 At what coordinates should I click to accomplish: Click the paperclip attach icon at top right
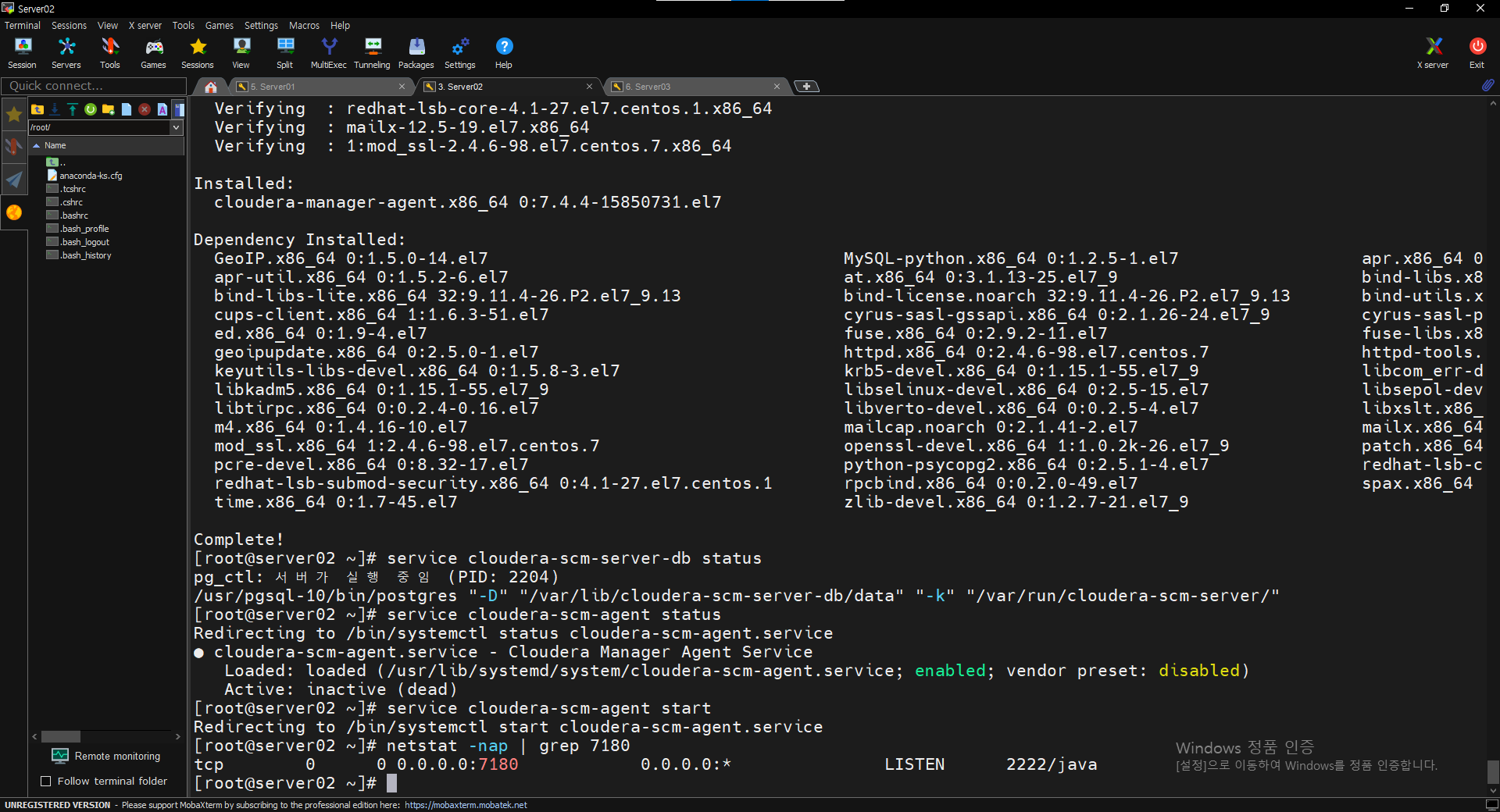1487,85
